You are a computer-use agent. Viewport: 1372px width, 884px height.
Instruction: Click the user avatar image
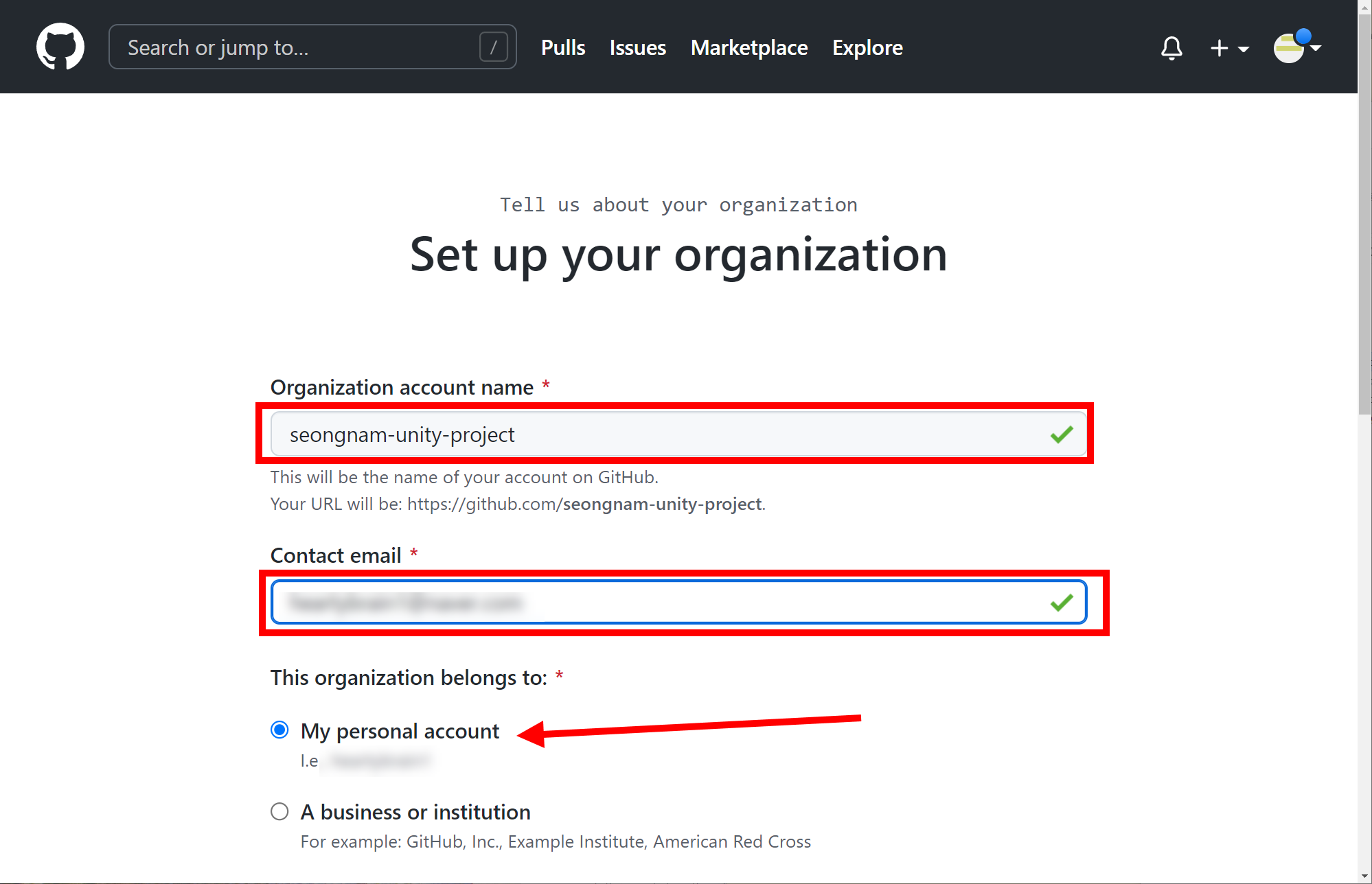point(1288,49)
